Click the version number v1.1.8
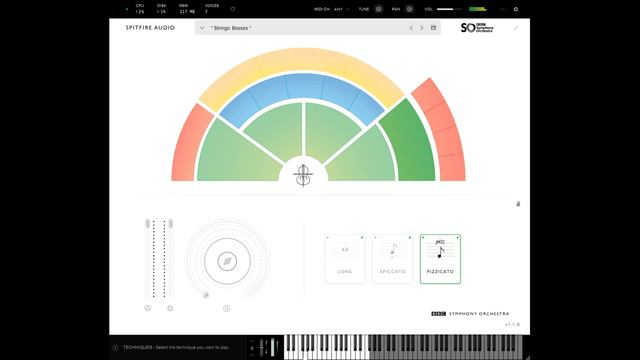This screenshot has width=640, height=360. pos(512,324)
